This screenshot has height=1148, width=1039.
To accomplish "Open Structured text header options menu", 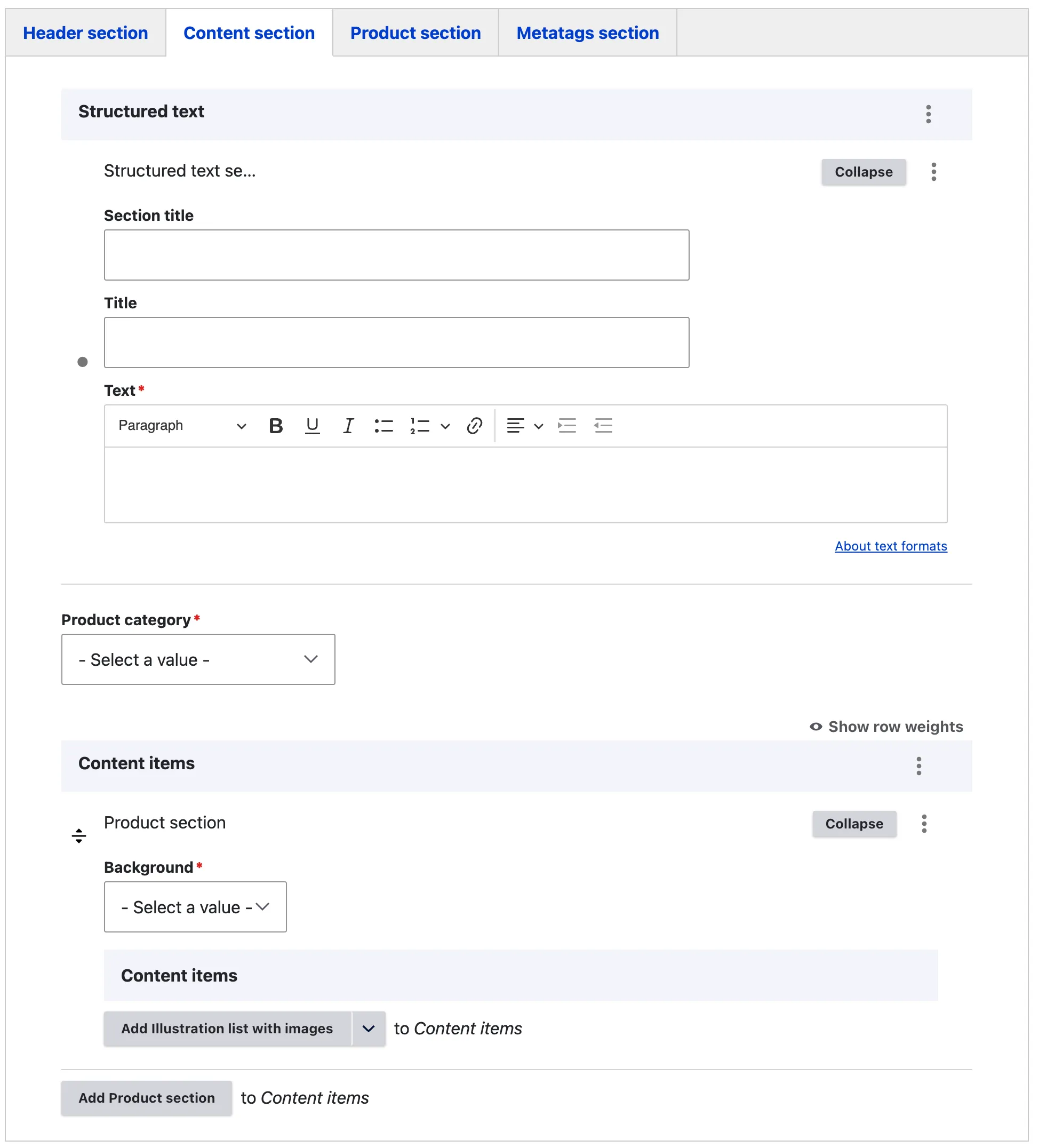I will (x=928, y=115).
